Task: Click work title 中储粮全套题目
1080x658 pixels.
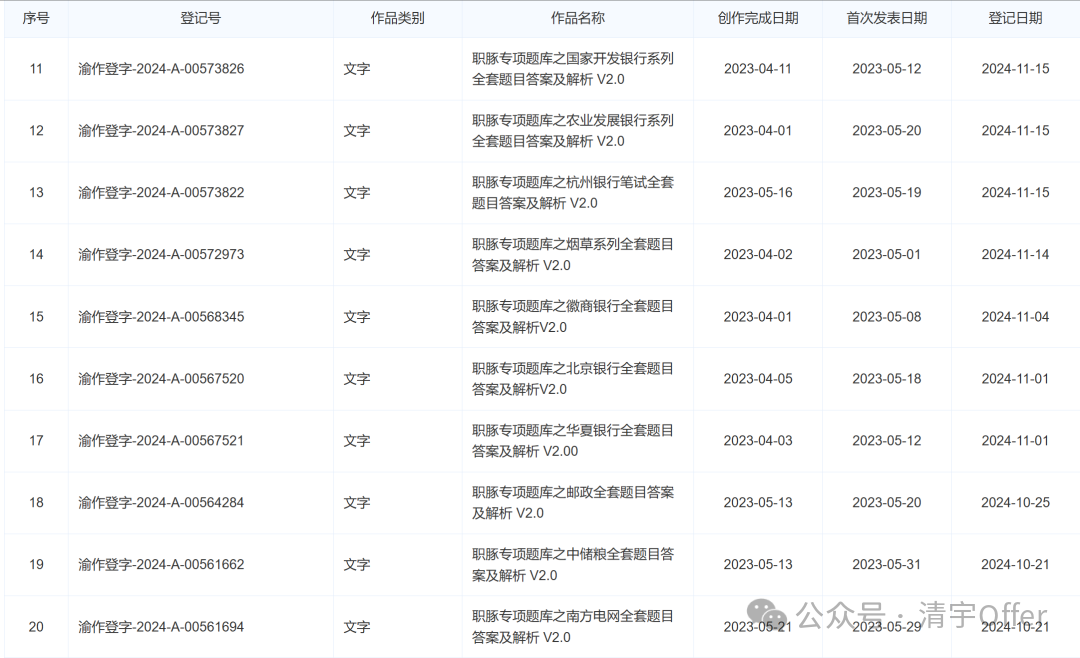Action: click(573, 565)
